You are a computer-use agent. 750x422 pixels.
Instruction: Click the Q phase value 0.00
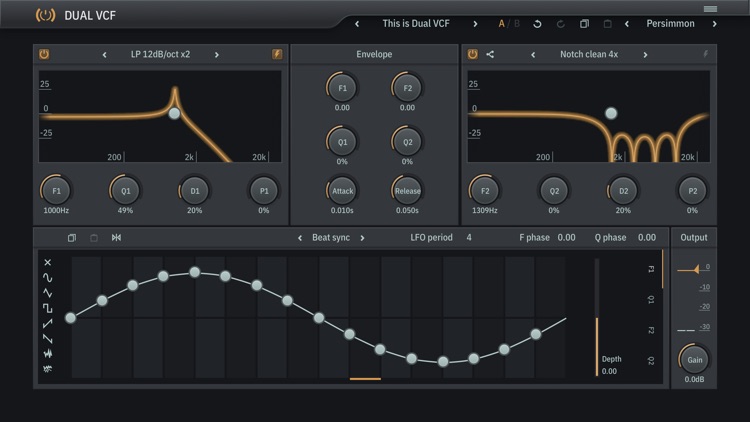[x=647, y=237]
